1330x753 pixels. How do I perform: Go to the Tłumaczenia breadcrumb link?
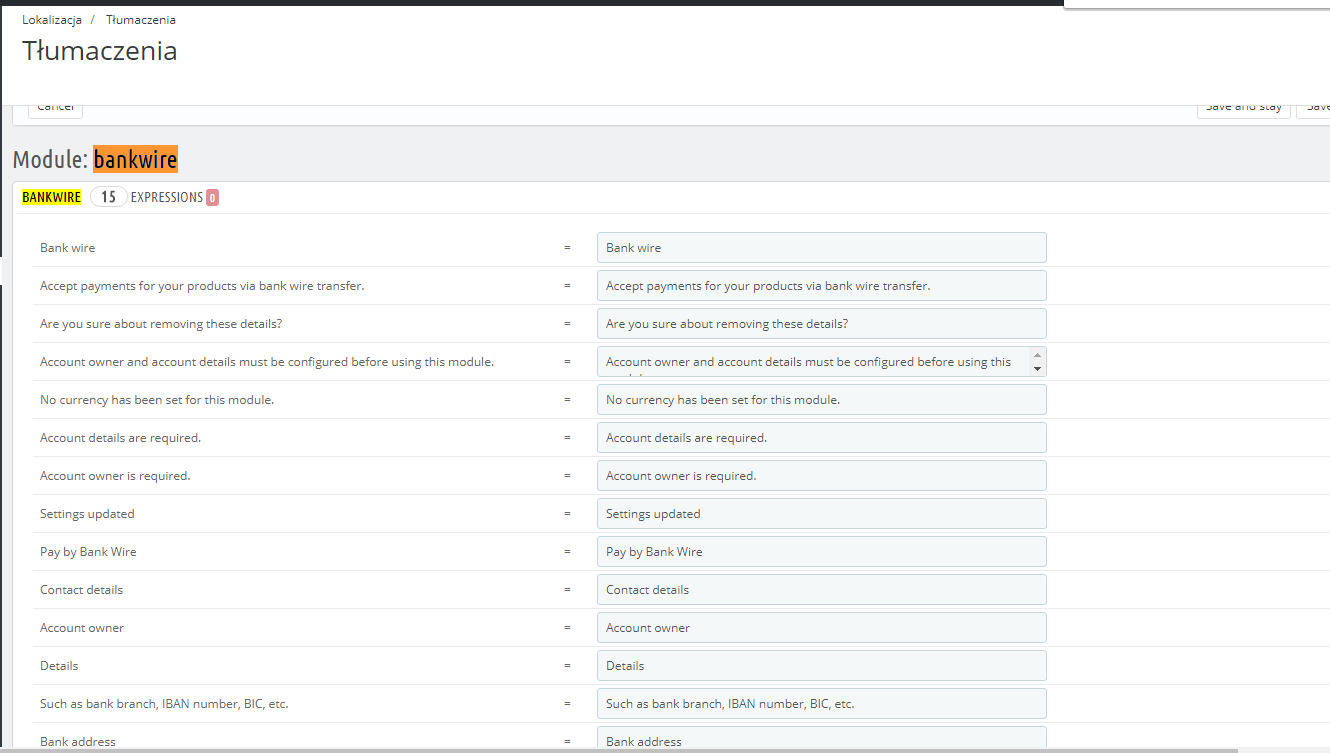click(141, 20)
